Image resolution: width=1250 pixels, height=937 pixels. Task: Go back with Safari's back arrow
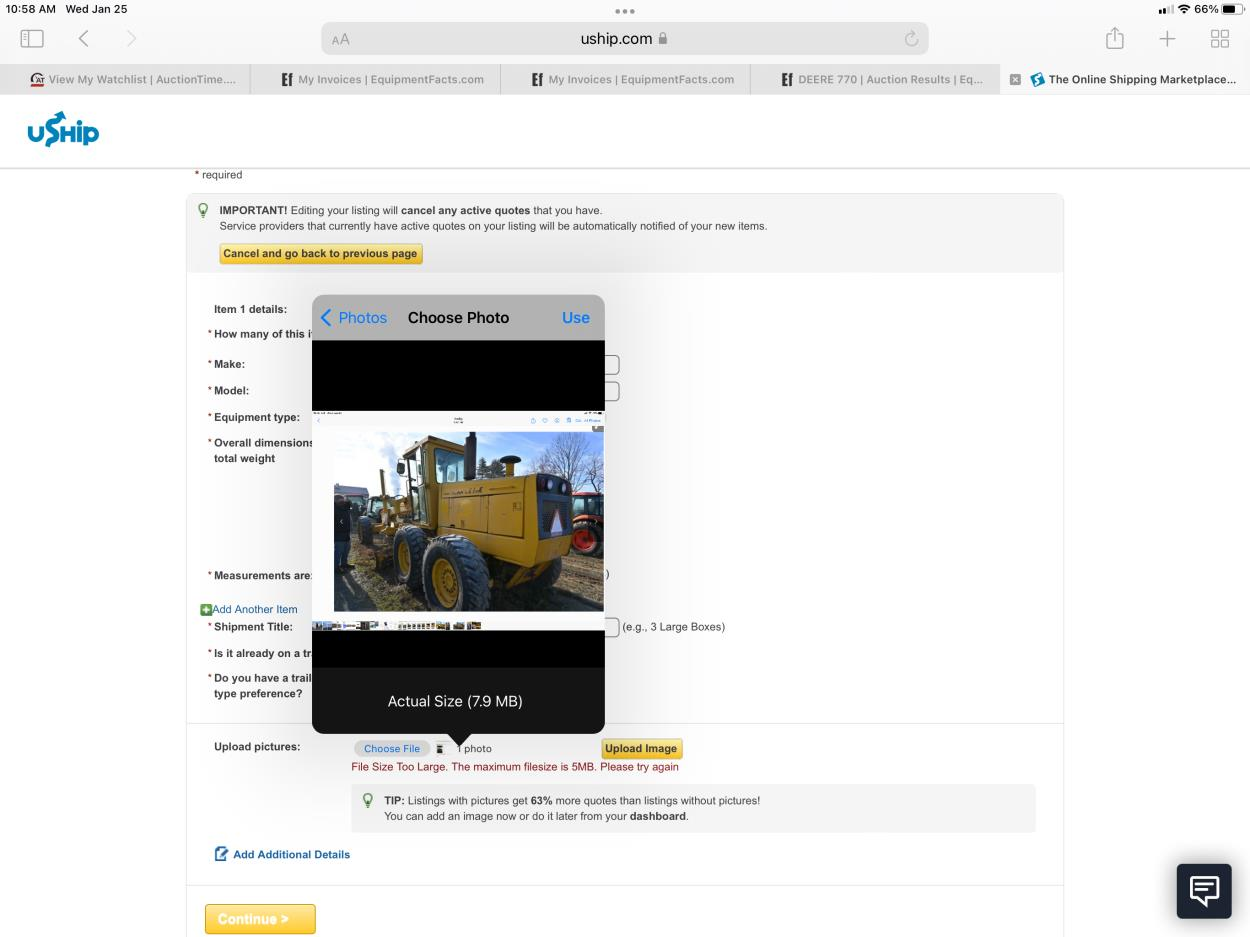pos(84,39)
